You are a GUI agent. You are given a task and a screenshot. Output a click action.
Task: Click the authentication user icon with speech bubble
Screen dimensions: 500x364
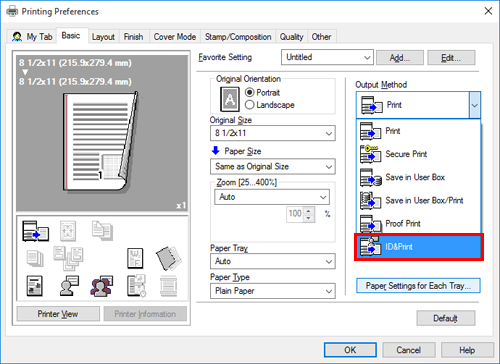pyautogui.click(x=69, y=286)
